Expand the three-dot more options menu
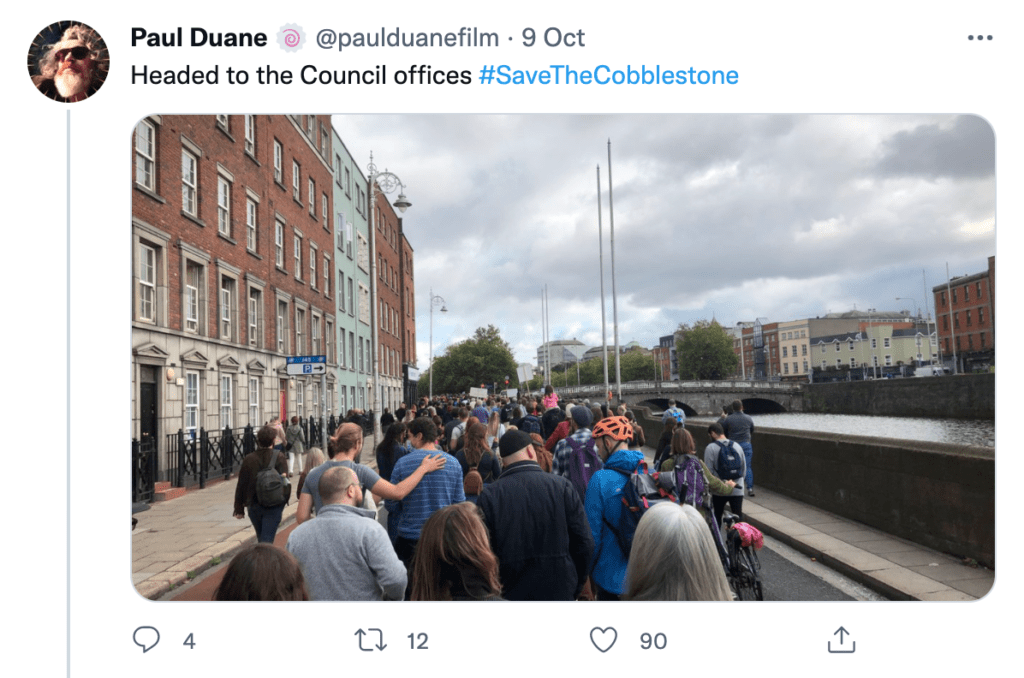The height and width of the screenshot is (678, 1024). point(980,38)
